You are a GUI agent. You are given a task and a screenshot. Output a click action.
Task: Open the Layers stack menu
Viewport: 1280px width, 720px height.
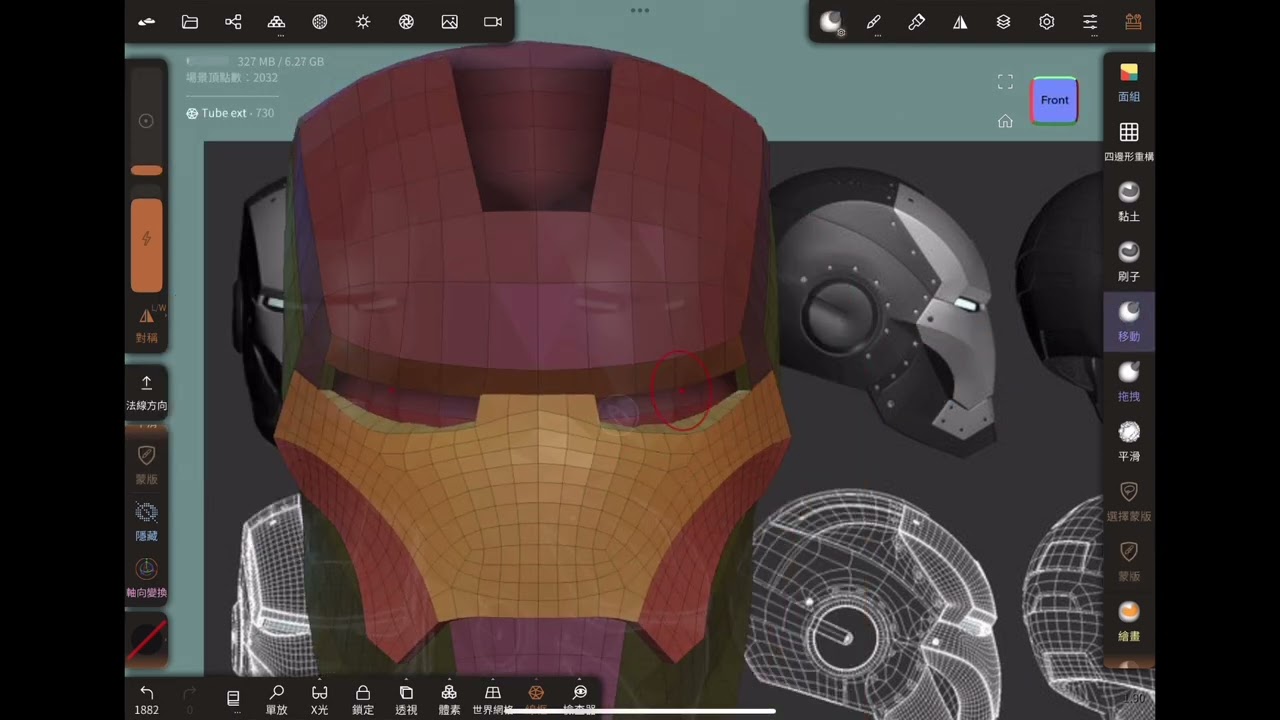[x=1003, y=22]
